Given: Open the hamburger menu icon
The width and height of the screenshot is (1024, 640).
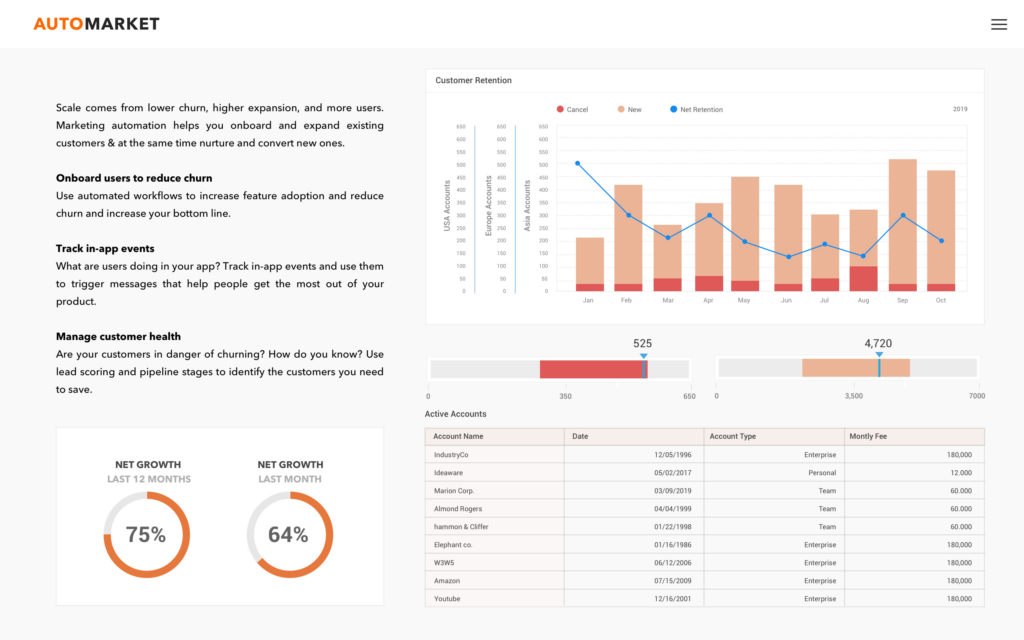Looking at the screenshot, I should (x=998, y=24).
